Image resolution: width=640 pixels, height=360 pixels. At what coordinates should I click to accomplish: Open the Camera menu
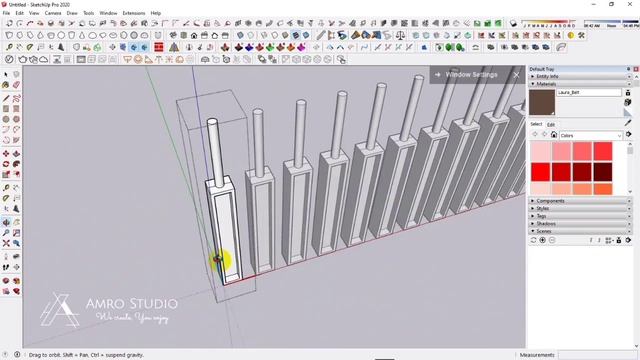click(x=53, y=13)
